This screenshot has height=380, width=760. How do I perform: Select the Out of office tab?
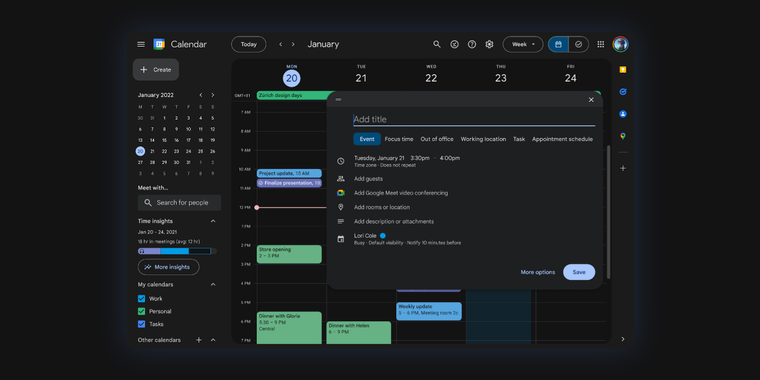click(x=437, y=139)
